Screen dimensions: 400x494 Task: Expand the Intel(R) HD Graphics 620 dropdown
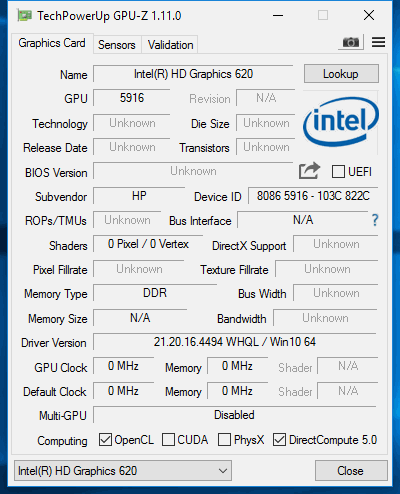click(x=123, y=471)
